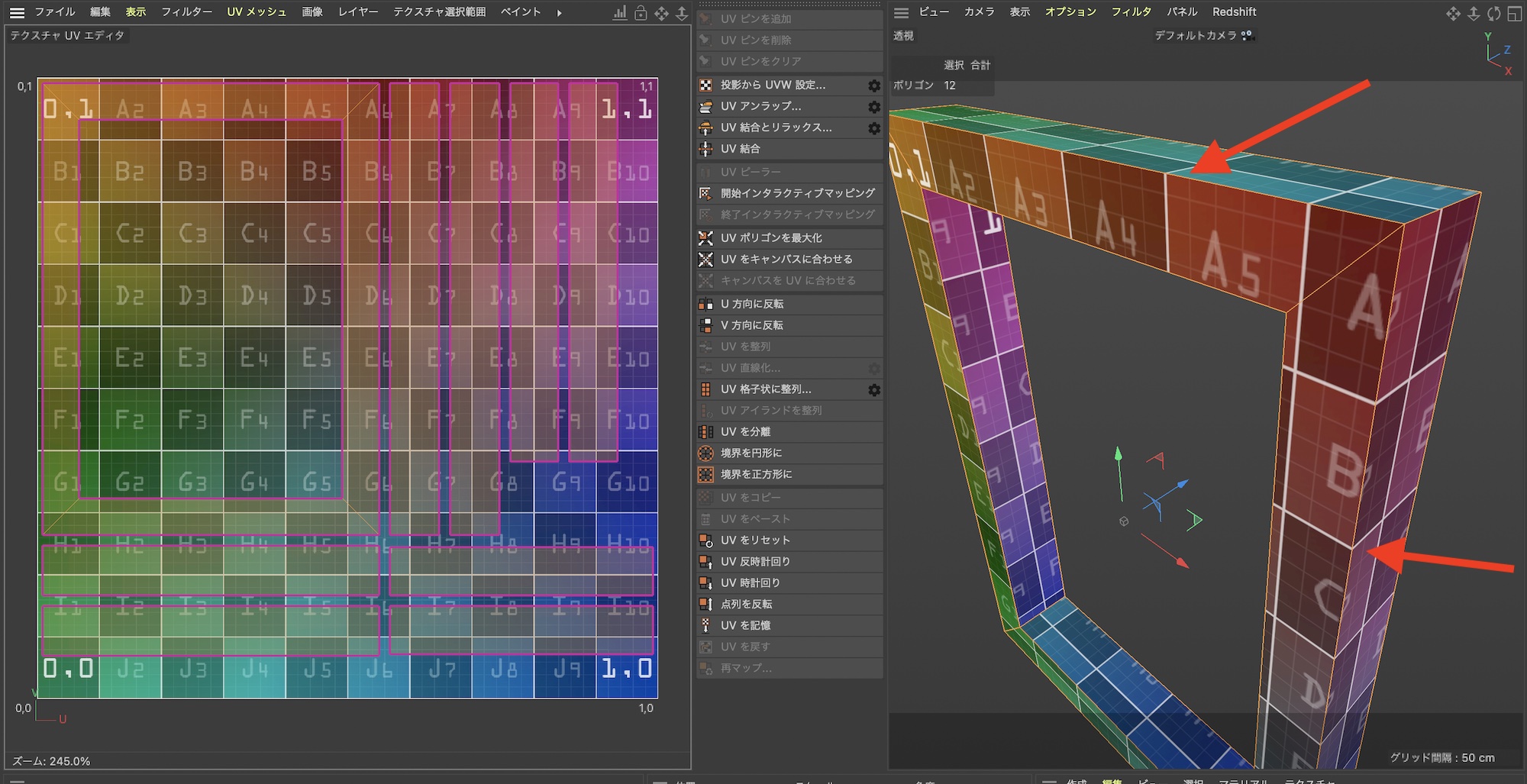Open the UV メッシュ menu
1527x784 pixels.
[x=257, y=12]
